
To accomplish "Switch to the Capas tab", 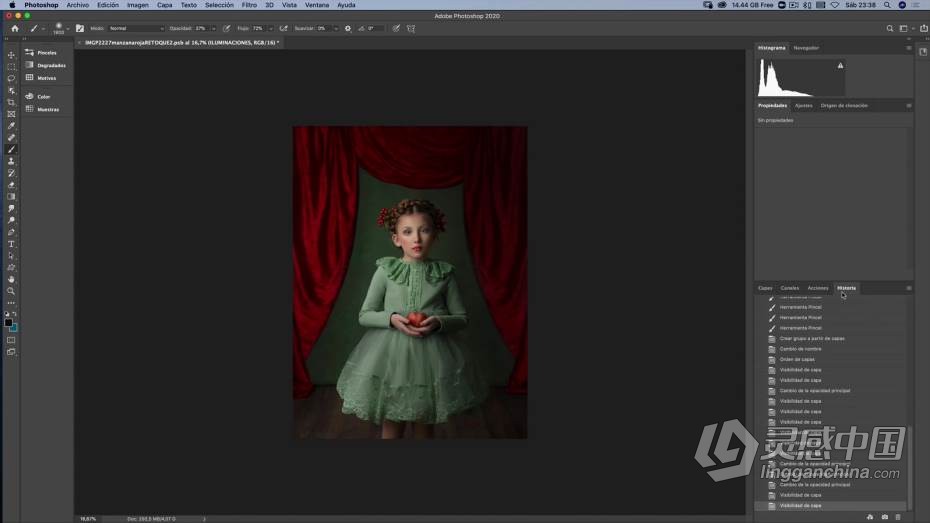I will pos(765,288).
